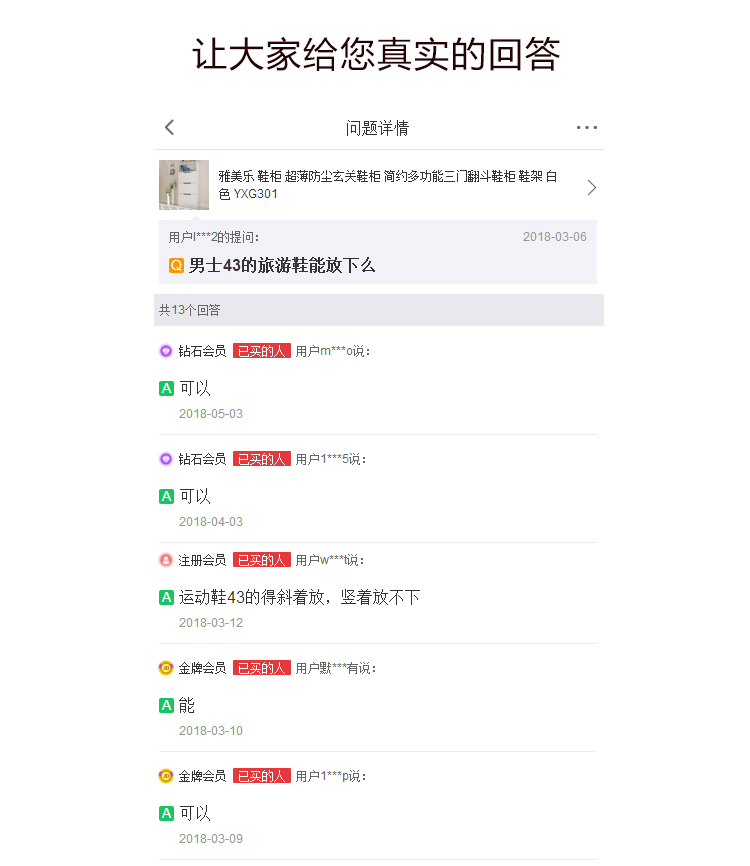Screen dimensions: 750x866
Task: Select the question 男士43的旅游鞋能放下么
Action: click(x=282, y=266)
